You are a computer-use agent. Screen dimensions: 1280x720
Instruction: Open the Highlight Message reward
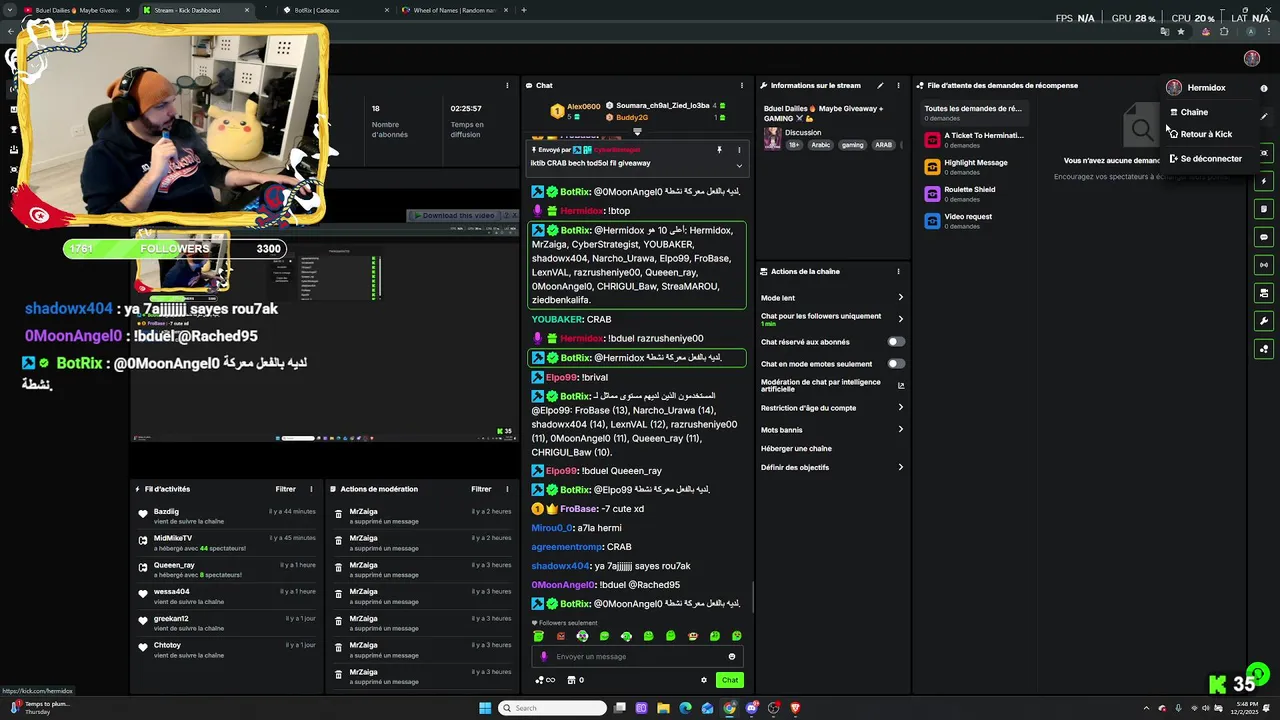[975, 167]
